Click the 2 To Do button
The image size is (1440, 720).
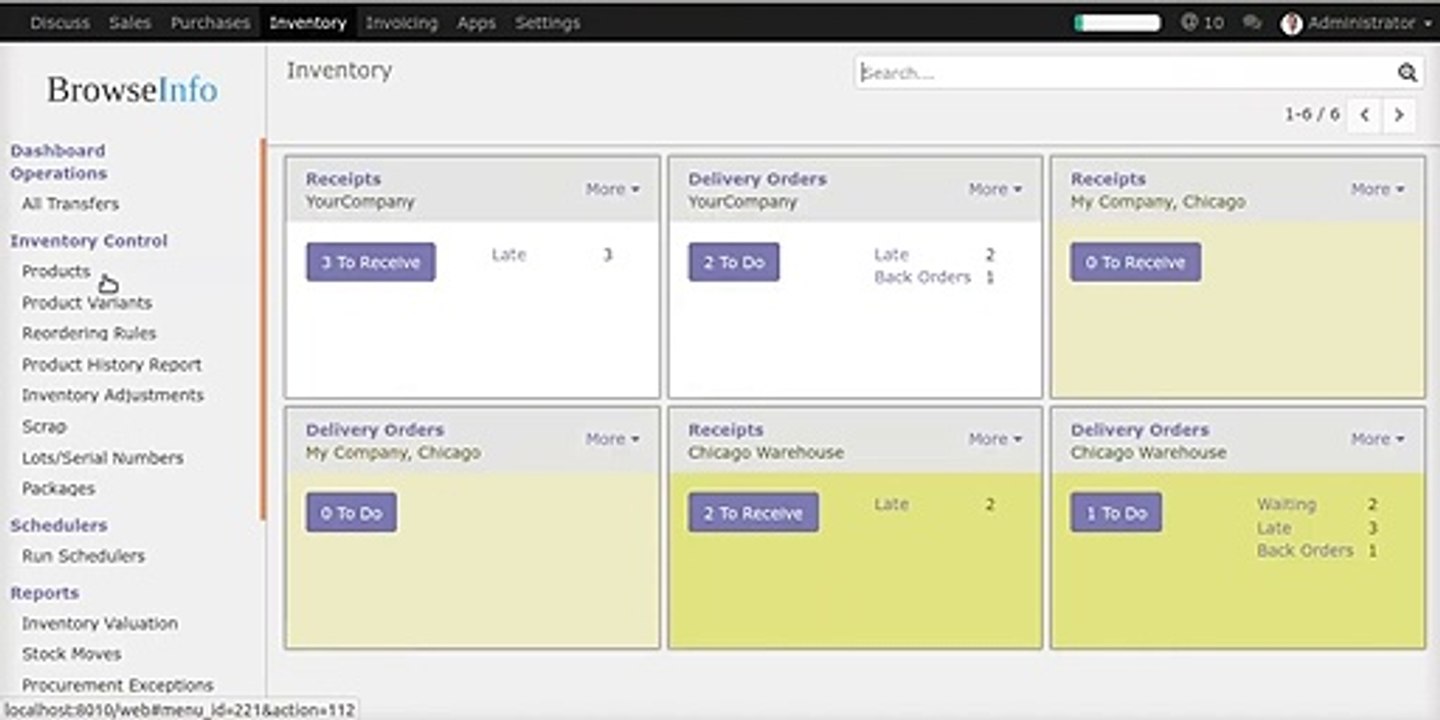[734, 262]
